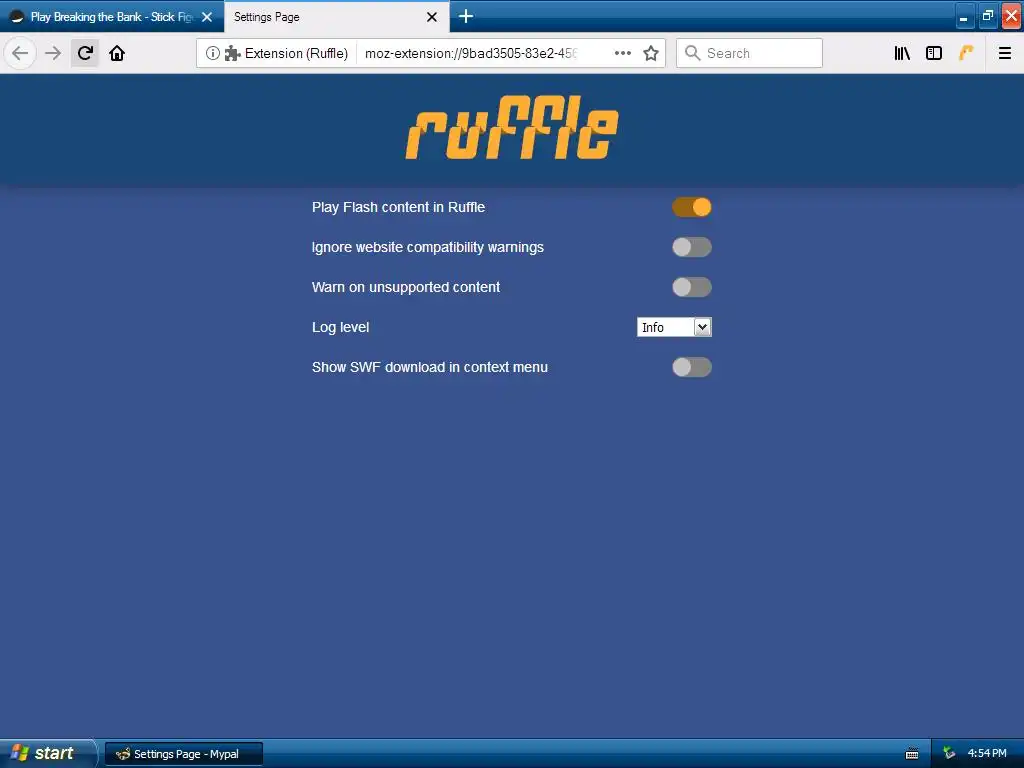Reload the Settings Page
Screen dimensions: 1024x768
click(x=85, y=53)
